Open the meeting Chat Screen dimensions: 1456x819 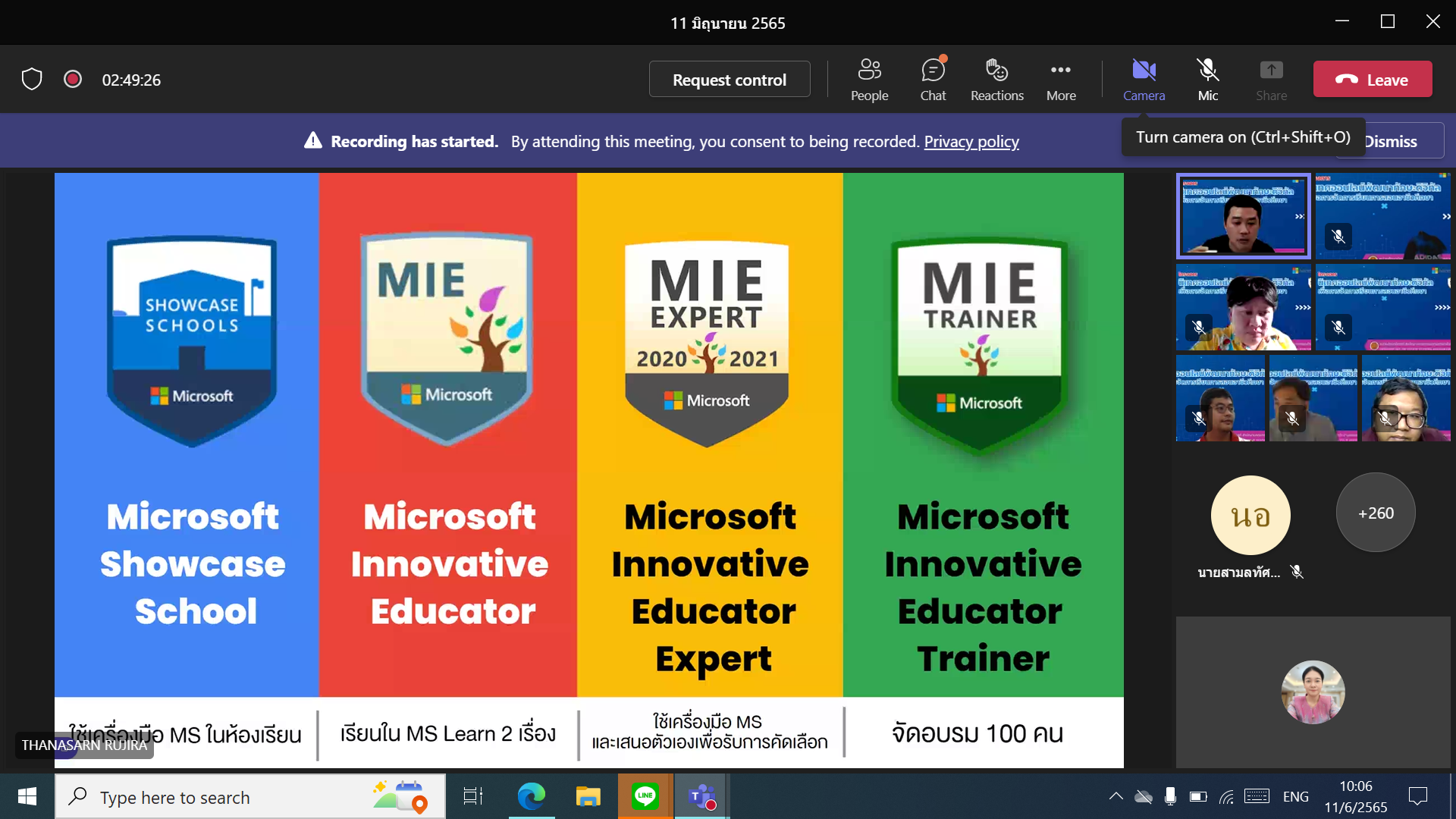[933, 80]
